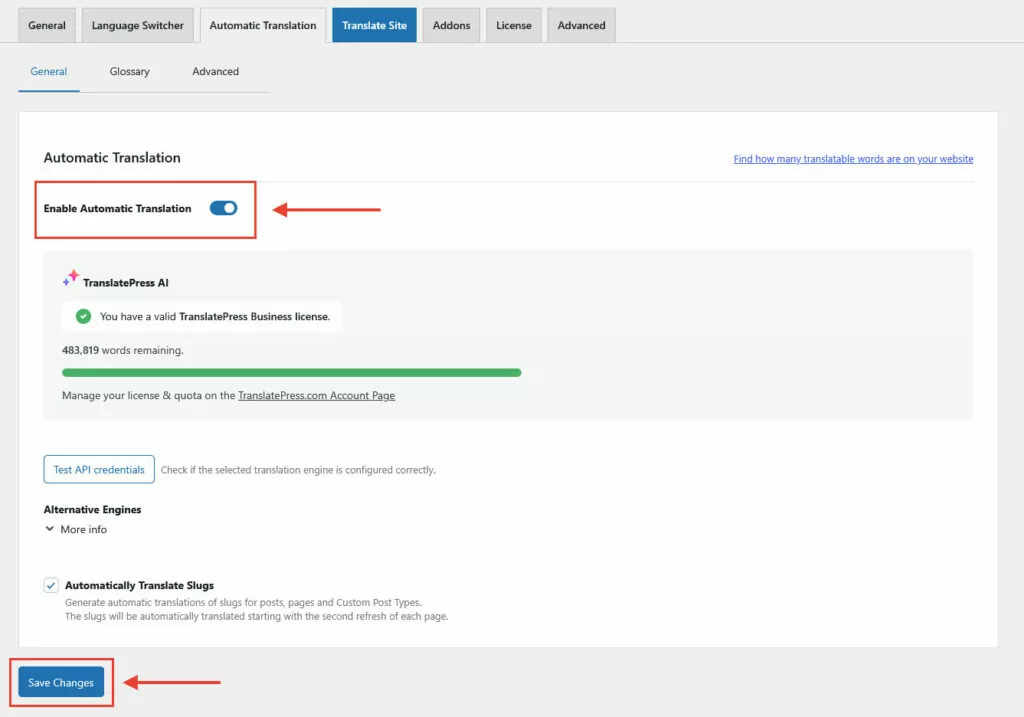Click the Enable Automatic Translation label

point(118,209)
